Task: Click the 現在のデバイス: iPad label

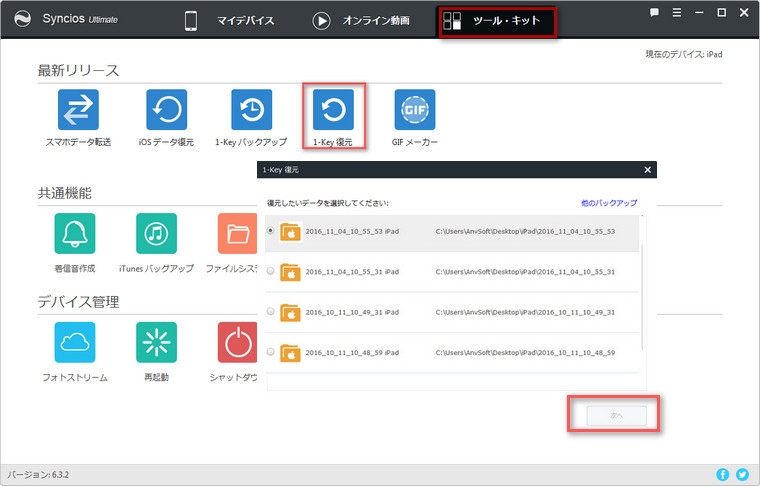Action: point(684,54)
